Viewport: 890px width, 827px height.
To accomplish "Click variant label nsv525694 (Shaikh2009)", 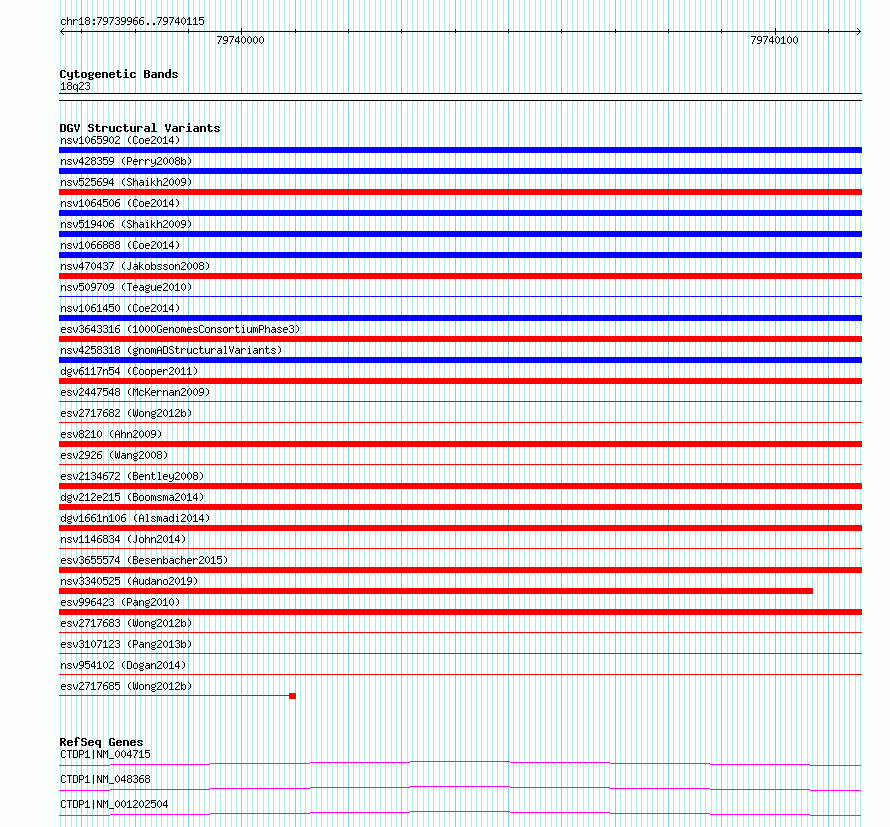I will (x=126, y=182).
